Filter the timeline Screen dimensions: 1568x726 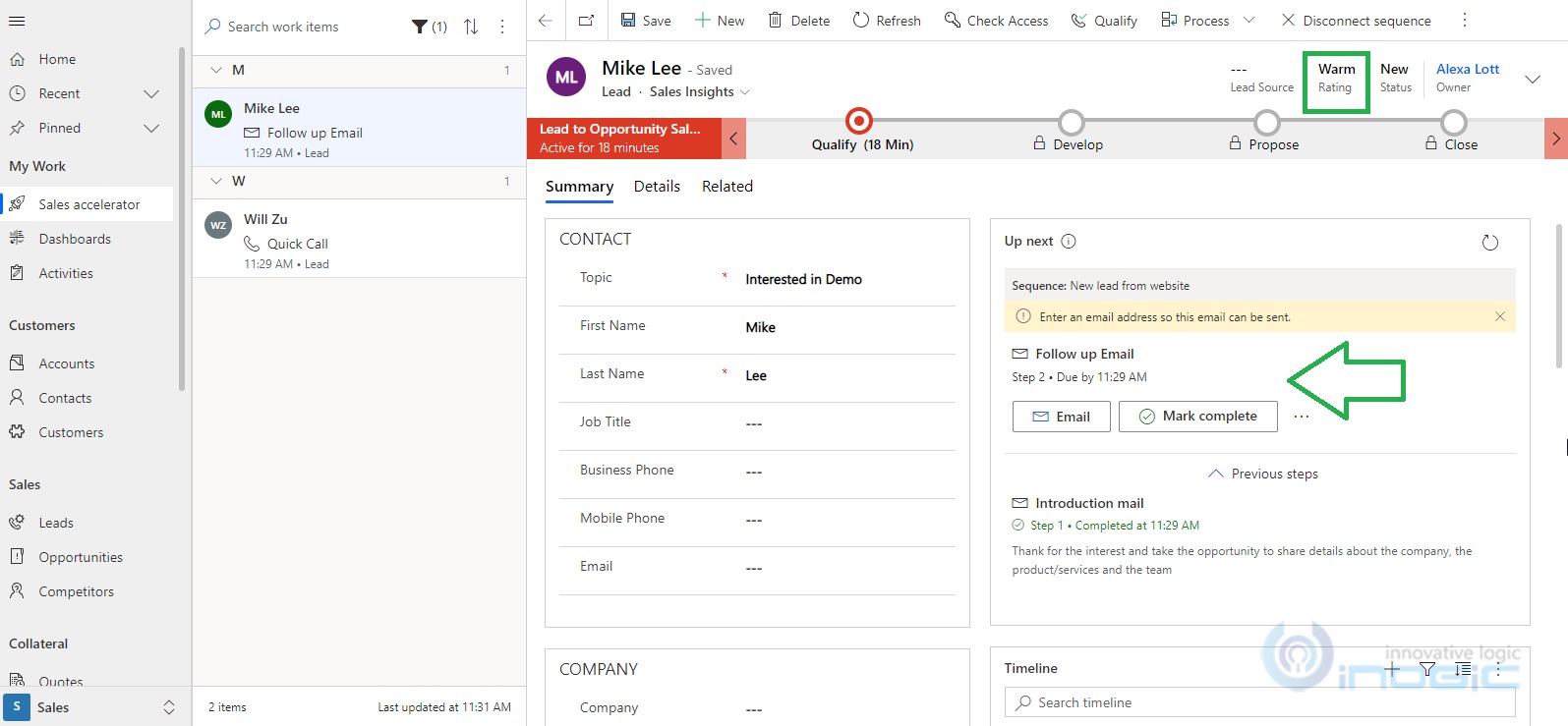(x=1427, y=669)
